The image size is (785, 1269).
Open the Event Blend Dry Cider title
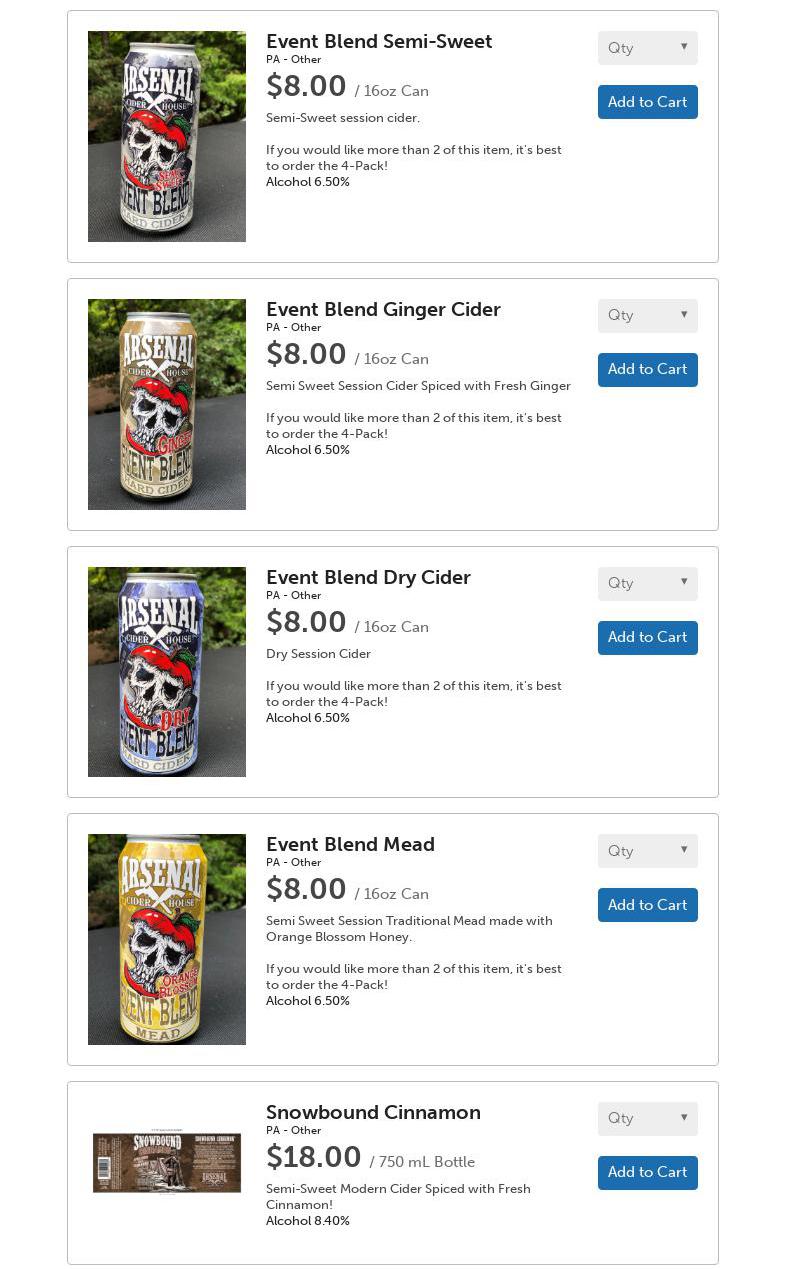[368, 578]
